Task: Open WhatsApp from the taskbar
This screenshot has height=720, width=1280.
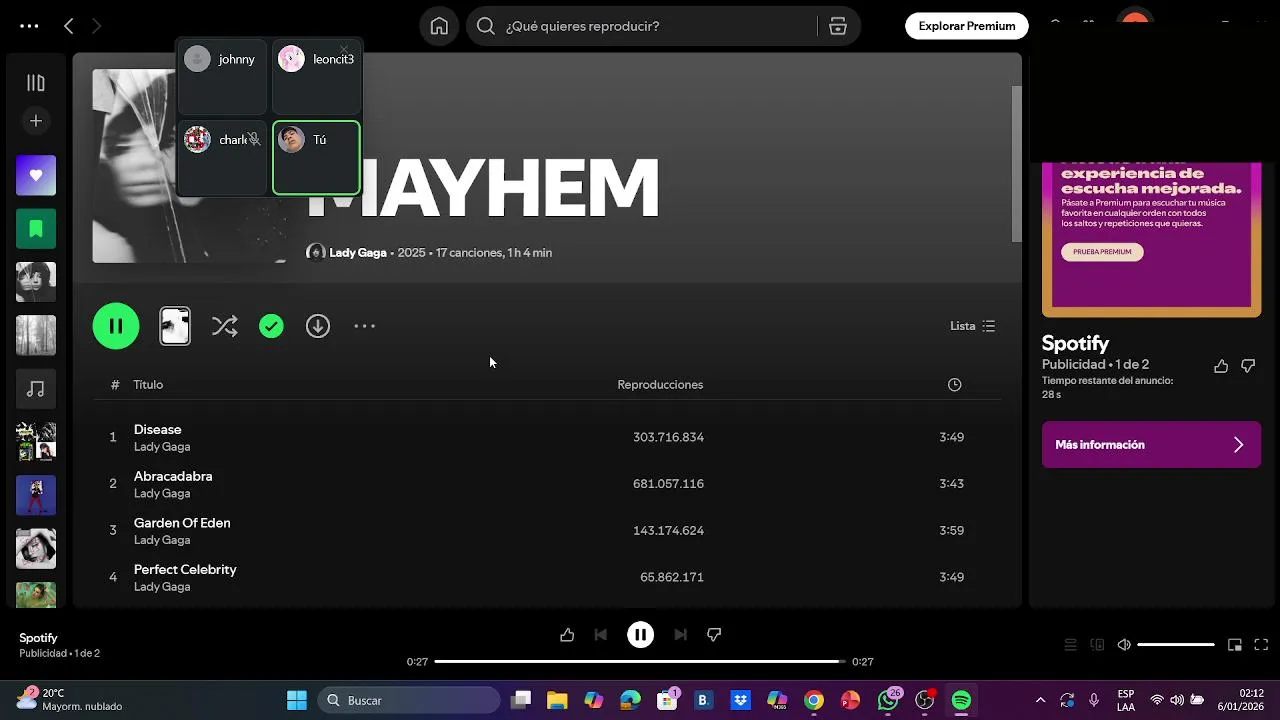Action: pyautogui.click(x=888, y=700)
